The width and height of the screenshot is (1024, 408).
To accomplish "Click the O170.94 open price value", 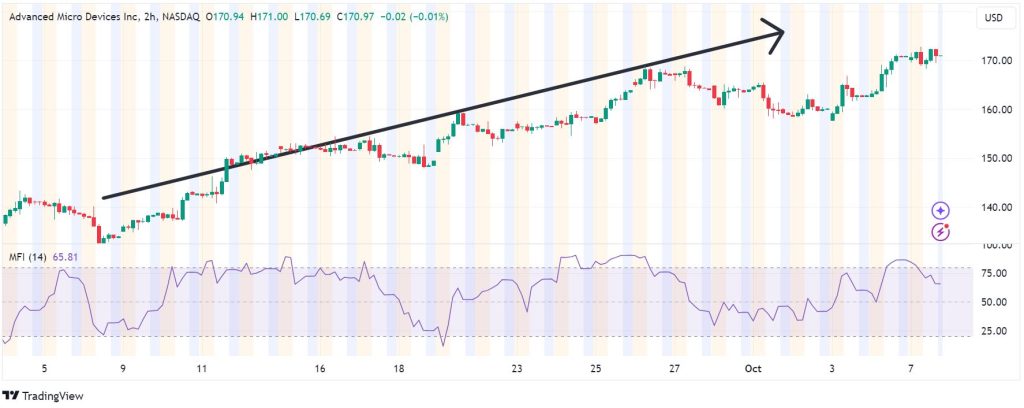I will tap(225, 17).
